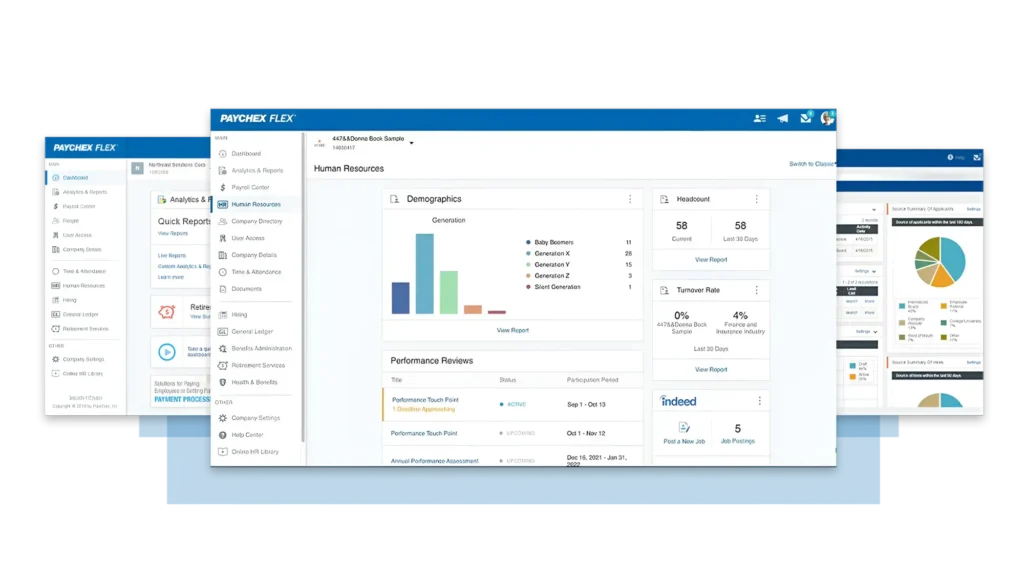Expand the company selector dropdown arrow
The width and height of the screenshot is (1024, 576).
click(x=411, y=143)
